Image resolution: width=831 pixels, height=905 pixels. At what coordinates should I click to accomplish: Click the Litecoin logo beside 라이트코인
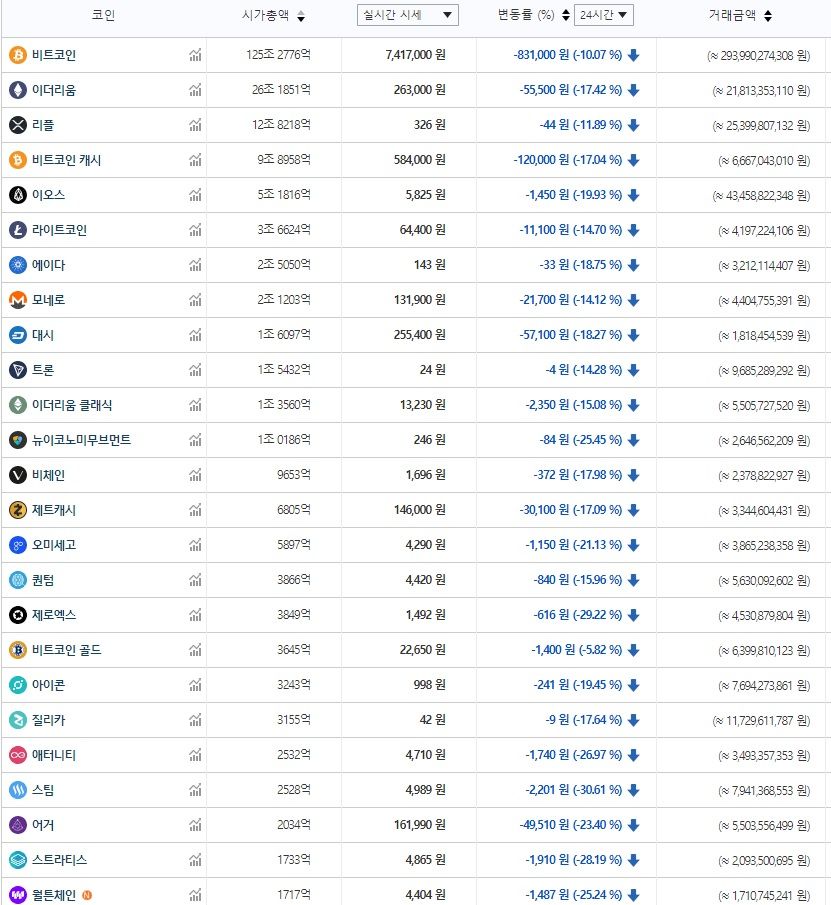(x=18, y=230)
